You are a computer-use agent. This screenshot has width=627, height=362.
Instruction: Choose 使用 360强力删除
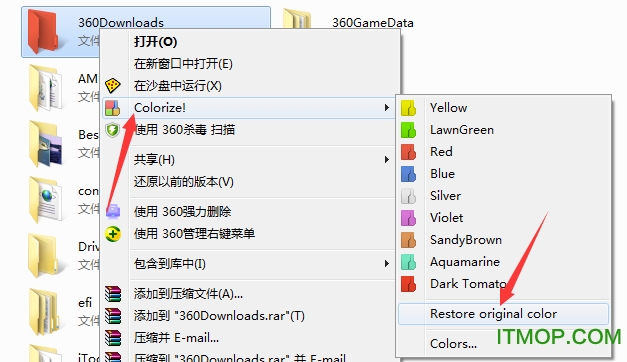182,211
